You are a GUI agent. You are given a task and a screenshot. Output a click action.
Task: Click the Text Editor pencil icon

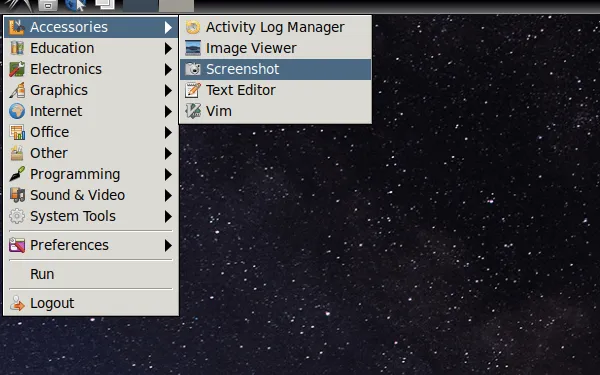[193, 90]
